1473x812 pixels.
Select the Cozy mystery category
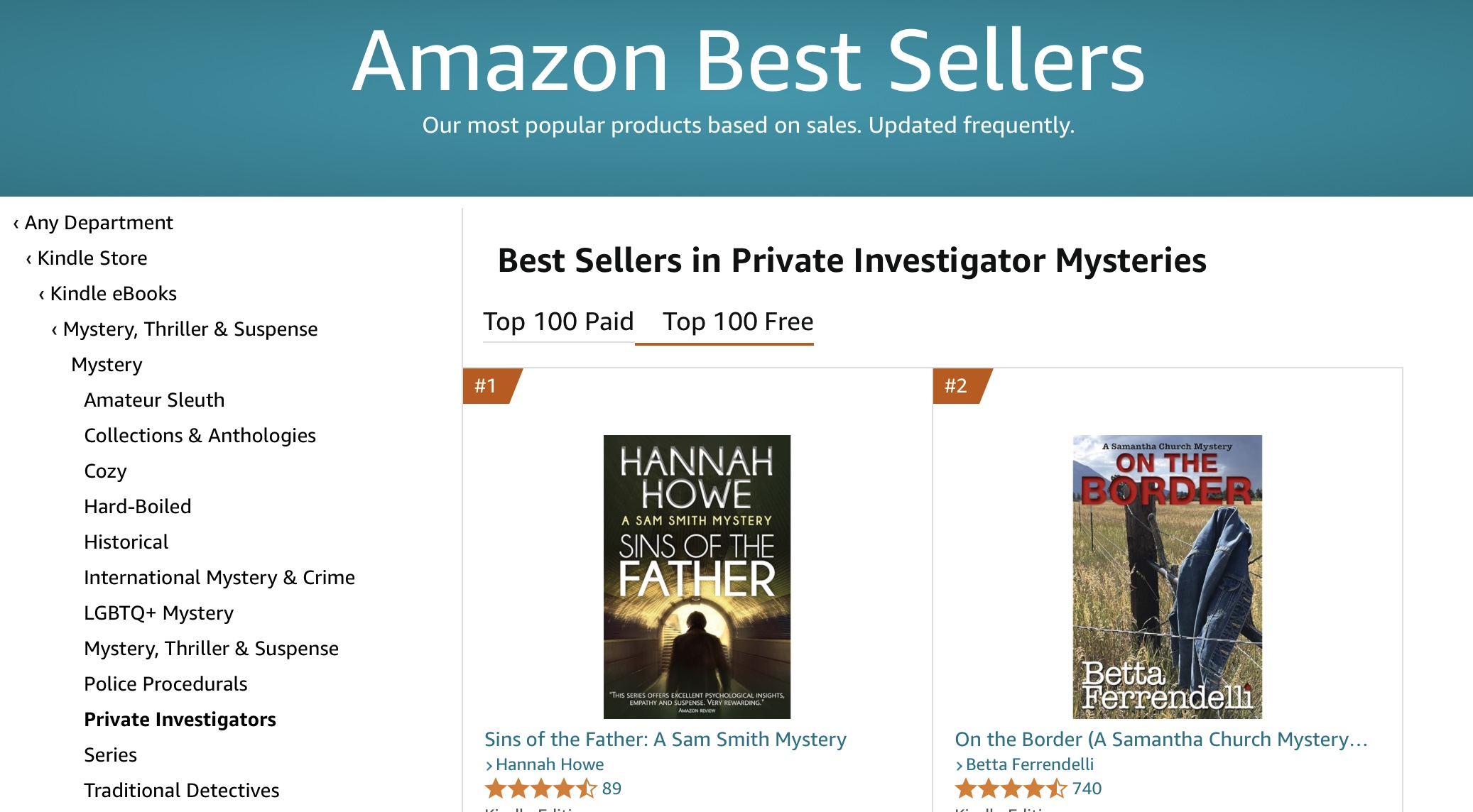pyautogui.click(x=105, y=471)
